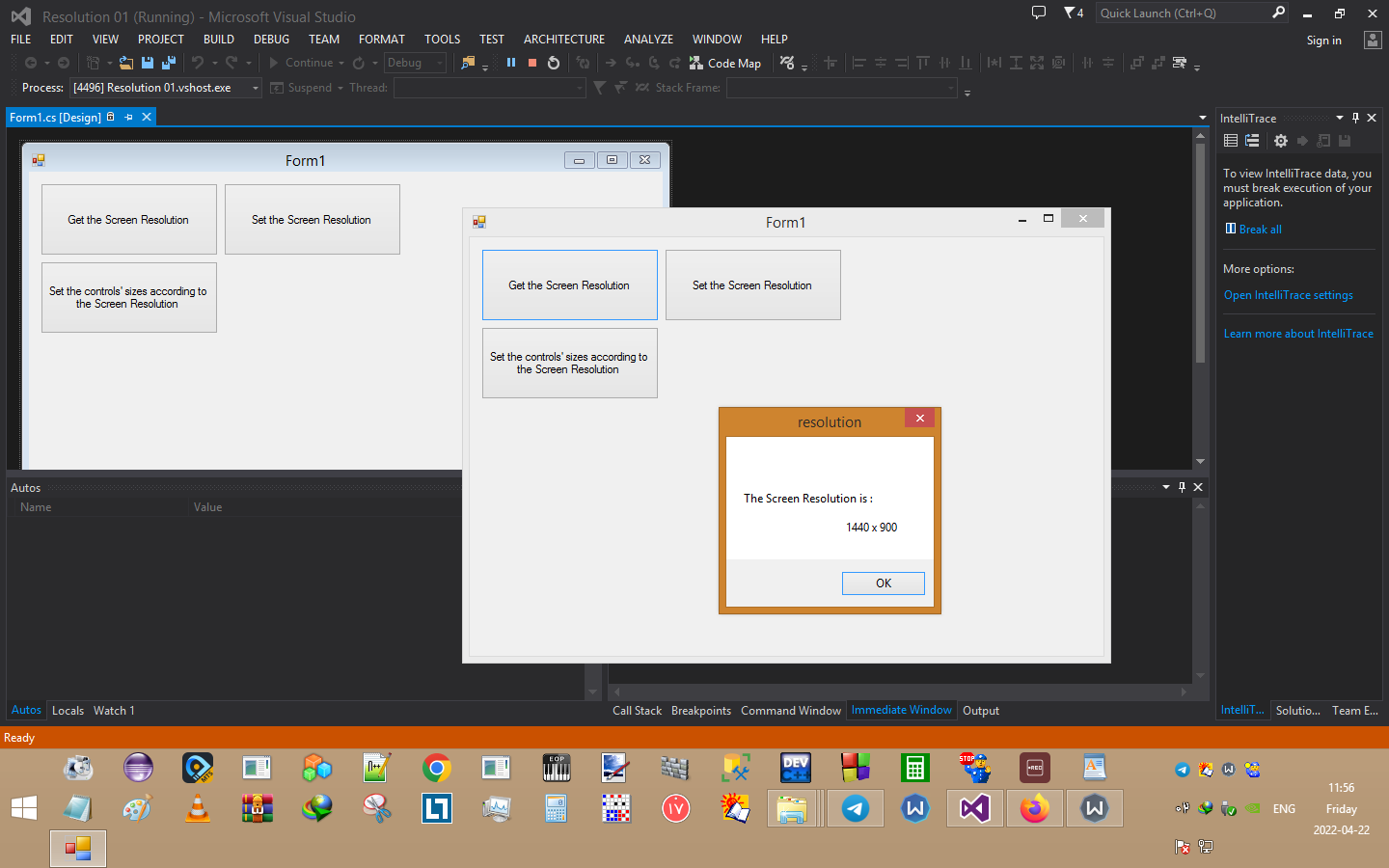
Task: Click the Find in Files icon
Action: pyautogui.click(x=468, y=63)
